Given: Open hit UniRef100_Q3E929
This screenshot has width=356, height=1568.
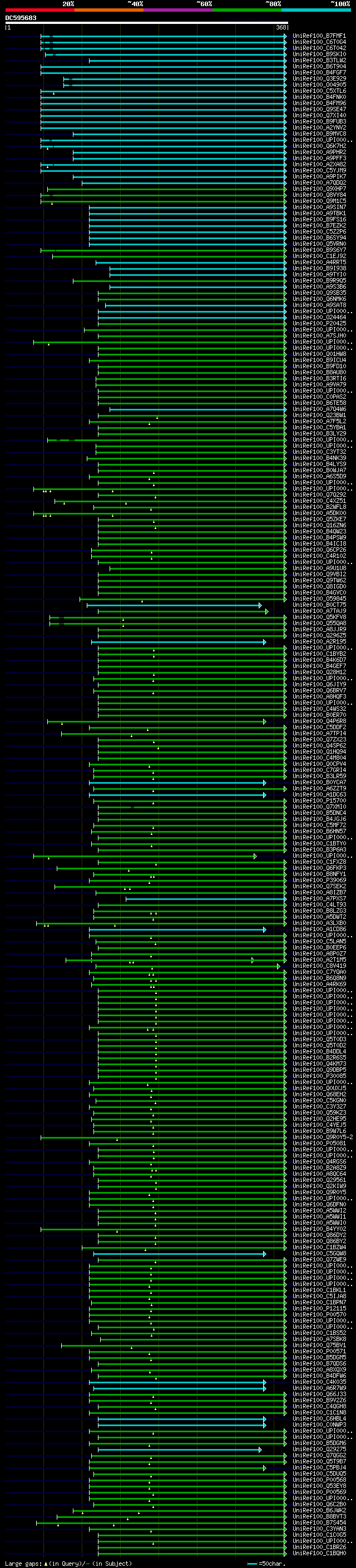Looking at the screenshot, I should [319, 78].
